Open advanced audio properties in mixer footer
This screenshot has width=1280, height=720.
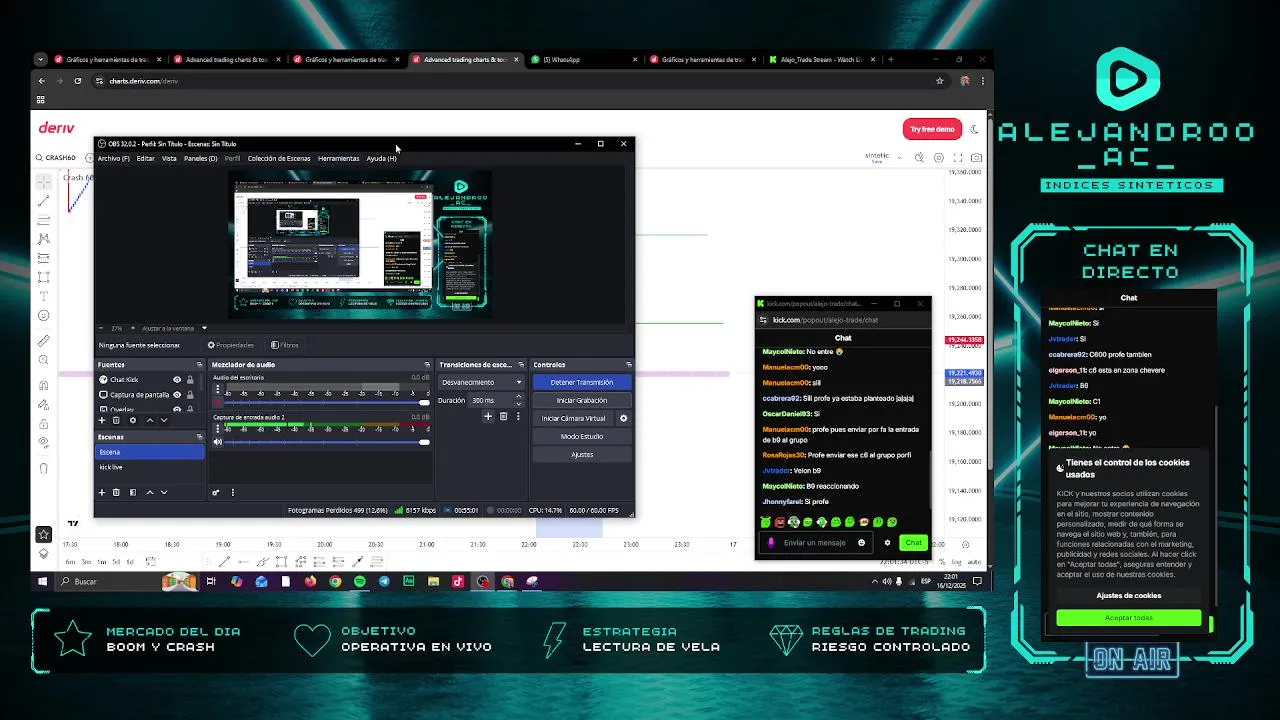pos(216,492)
